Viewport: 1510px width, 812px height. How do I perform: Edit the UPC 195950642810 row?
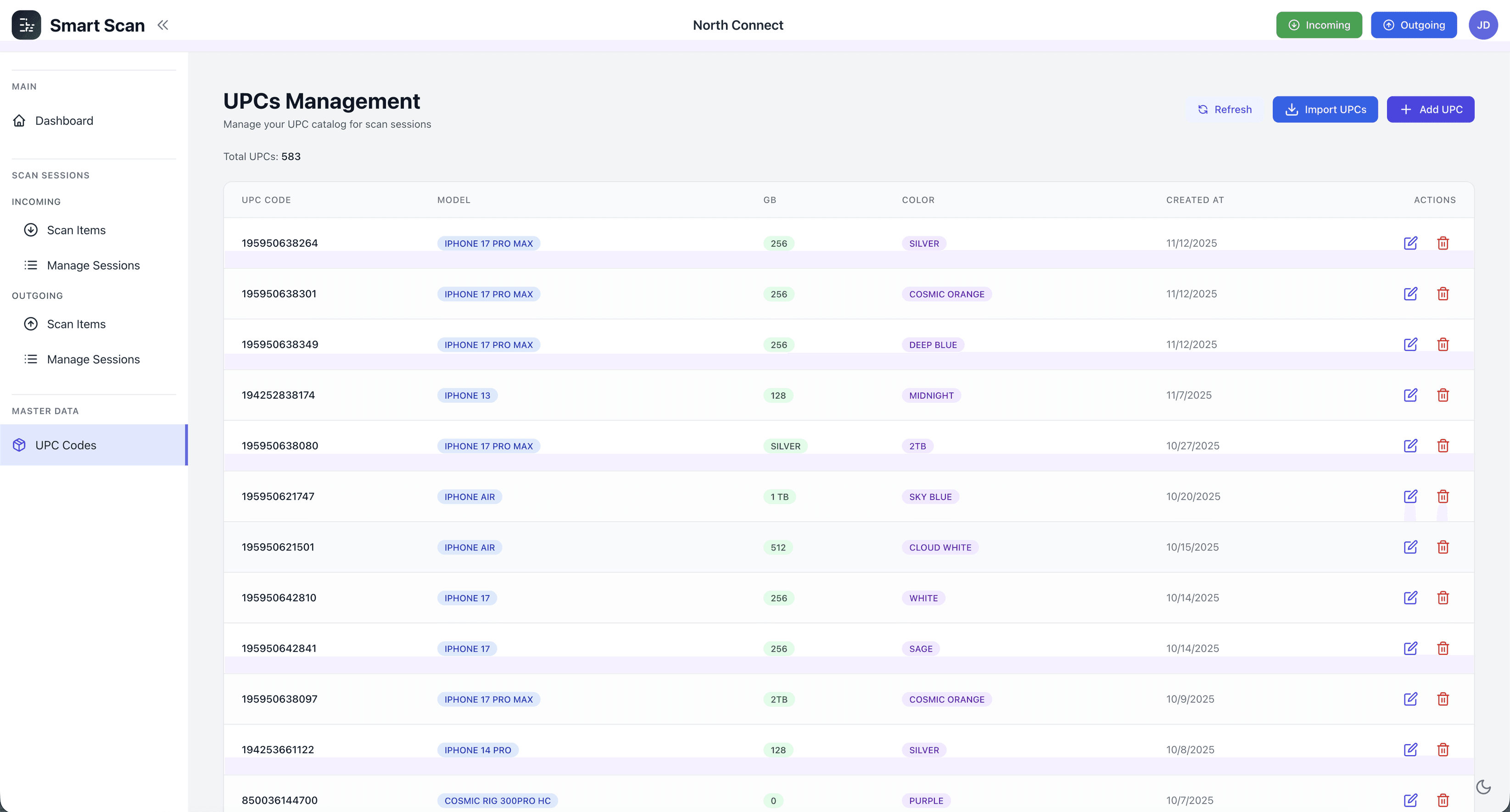click(x=1410, y=598)
